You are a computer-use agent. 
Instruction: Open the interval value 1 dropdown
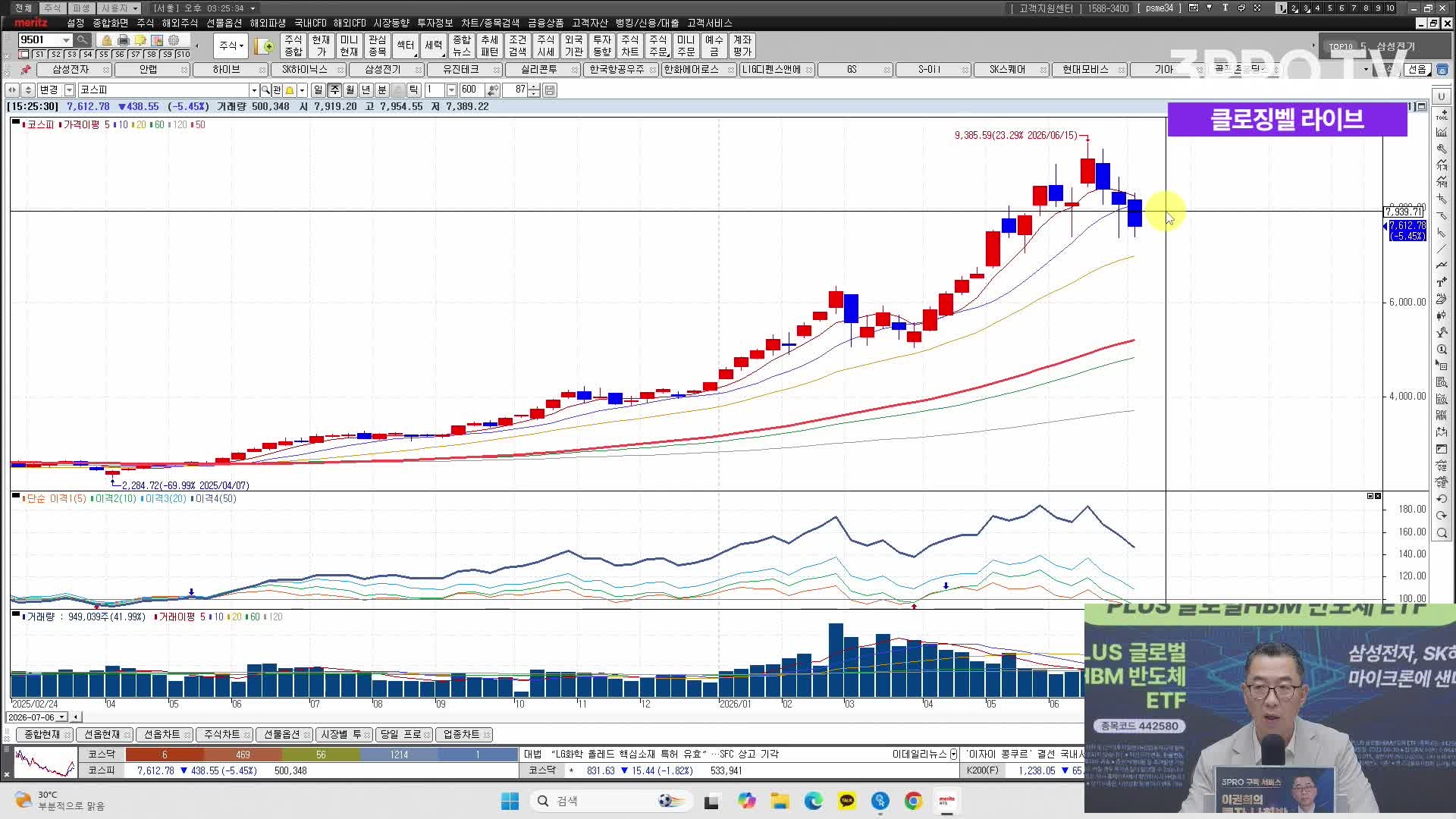coord(451,90)
